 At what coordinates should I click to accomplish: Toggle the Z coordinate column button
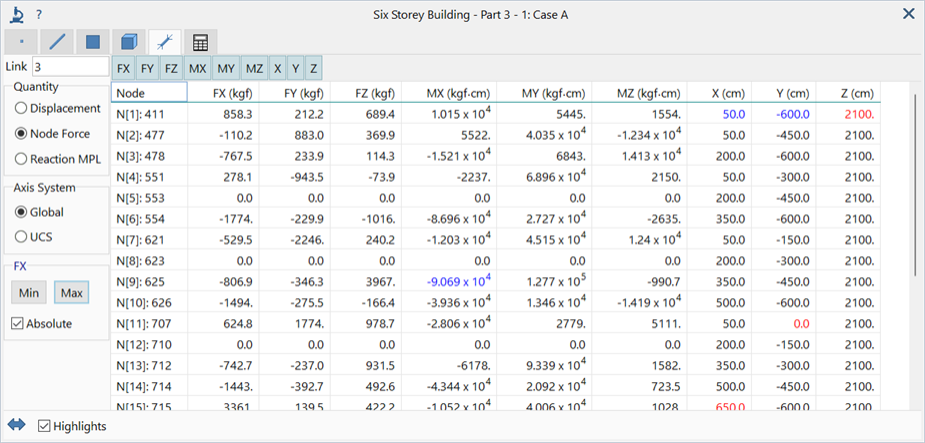[x=313, y=68]
